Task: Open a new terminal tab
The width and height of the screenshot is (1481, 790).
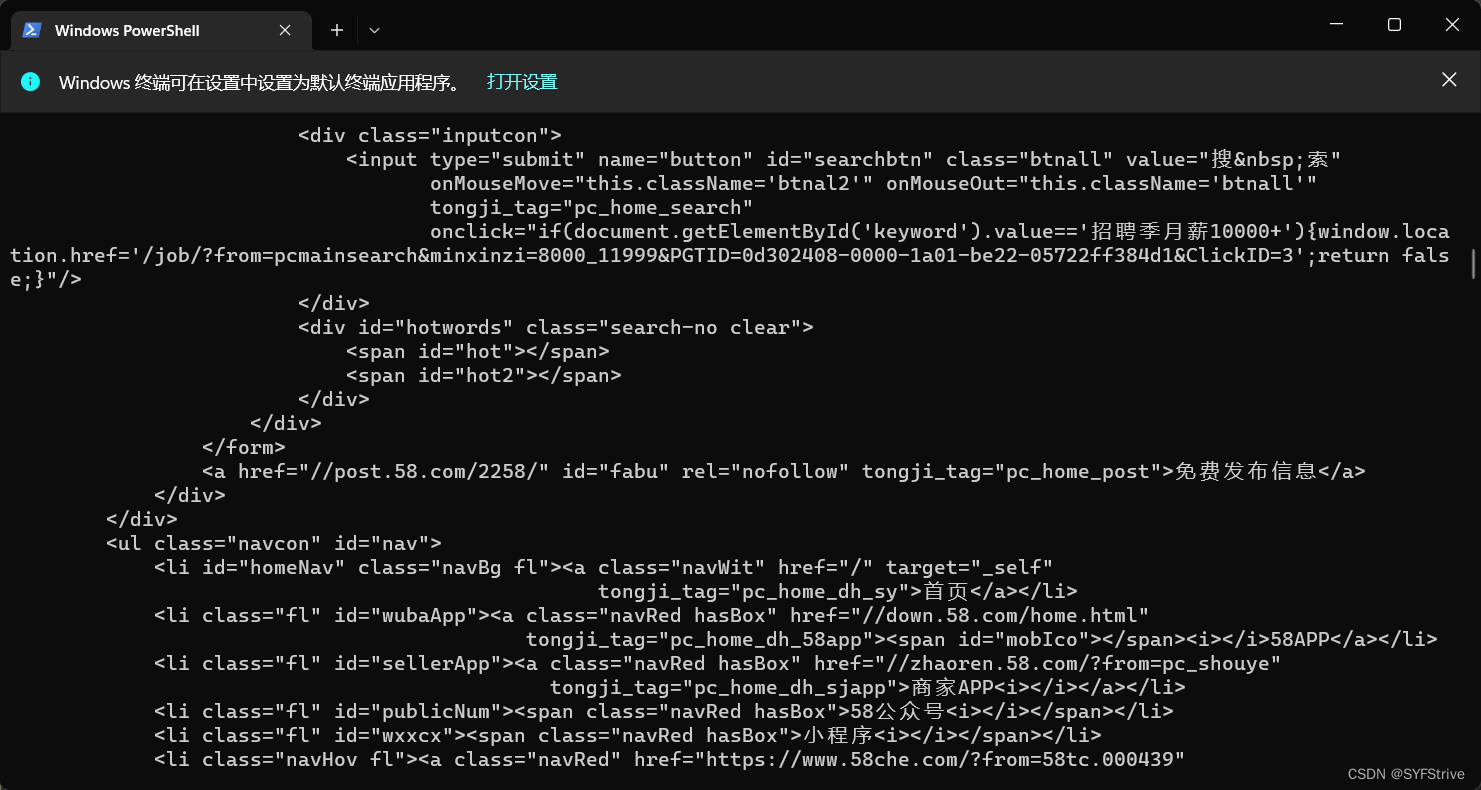Action: [337, 30]
